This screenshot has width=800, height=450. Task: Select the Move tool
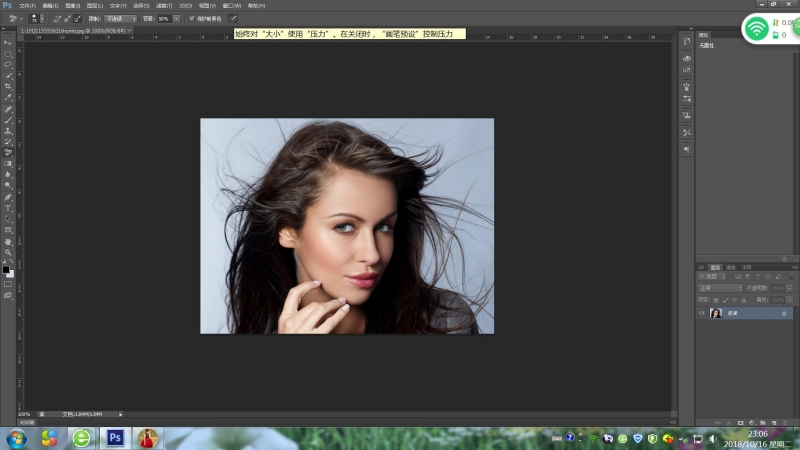tap(8, 43)
